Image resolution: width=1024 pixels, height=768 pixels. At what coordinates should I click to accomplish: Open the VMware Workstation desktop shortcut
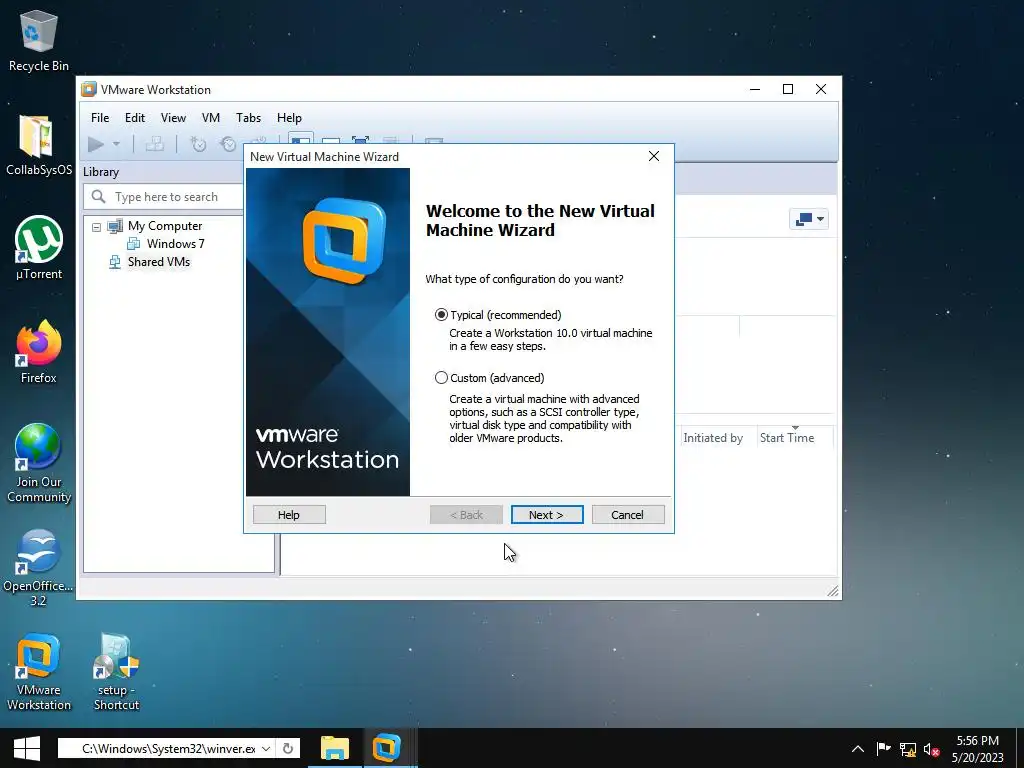tap(38, 673)
